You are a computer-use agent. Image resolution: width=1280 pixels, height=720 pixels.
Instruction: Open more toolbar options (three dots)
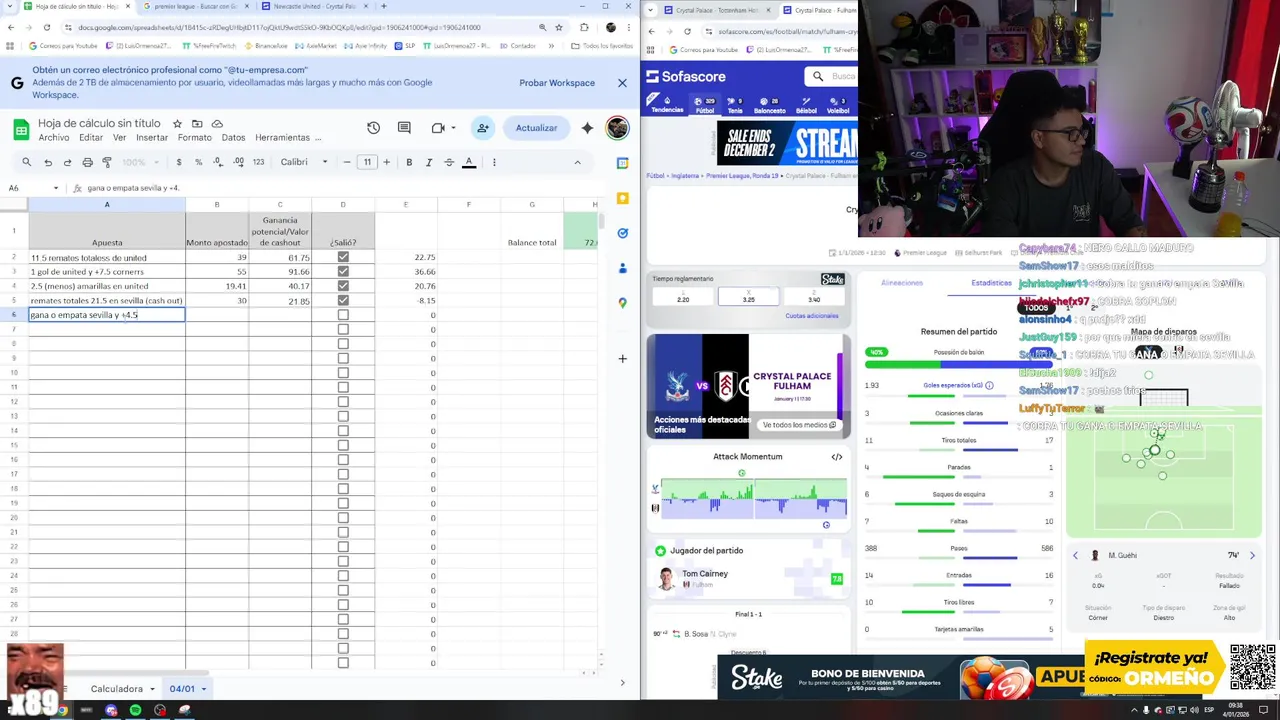point(494,162)
